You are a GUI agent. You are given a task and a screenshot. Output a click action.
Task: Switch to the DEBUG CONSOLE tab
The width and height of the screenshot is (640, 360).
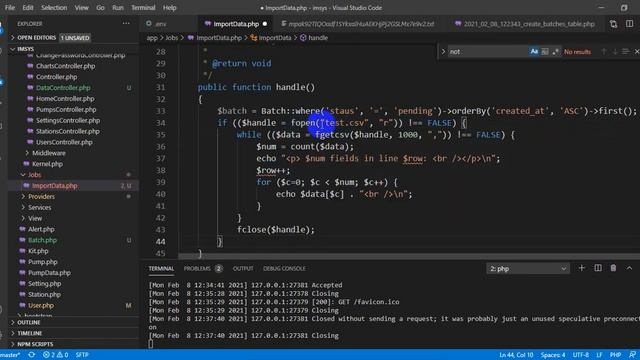coord(284,269)
